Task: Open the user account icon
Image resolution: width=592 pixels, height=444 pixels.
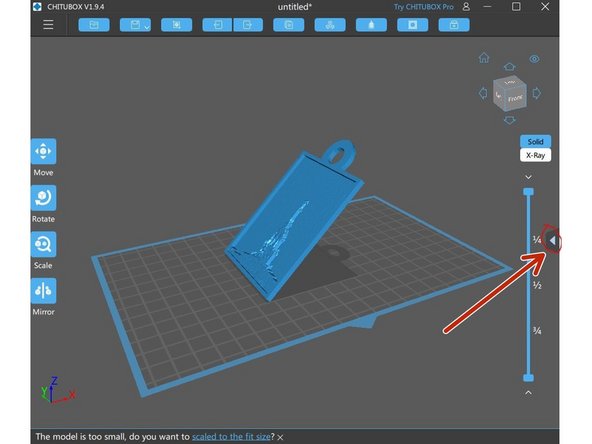Action: (466, 7)
